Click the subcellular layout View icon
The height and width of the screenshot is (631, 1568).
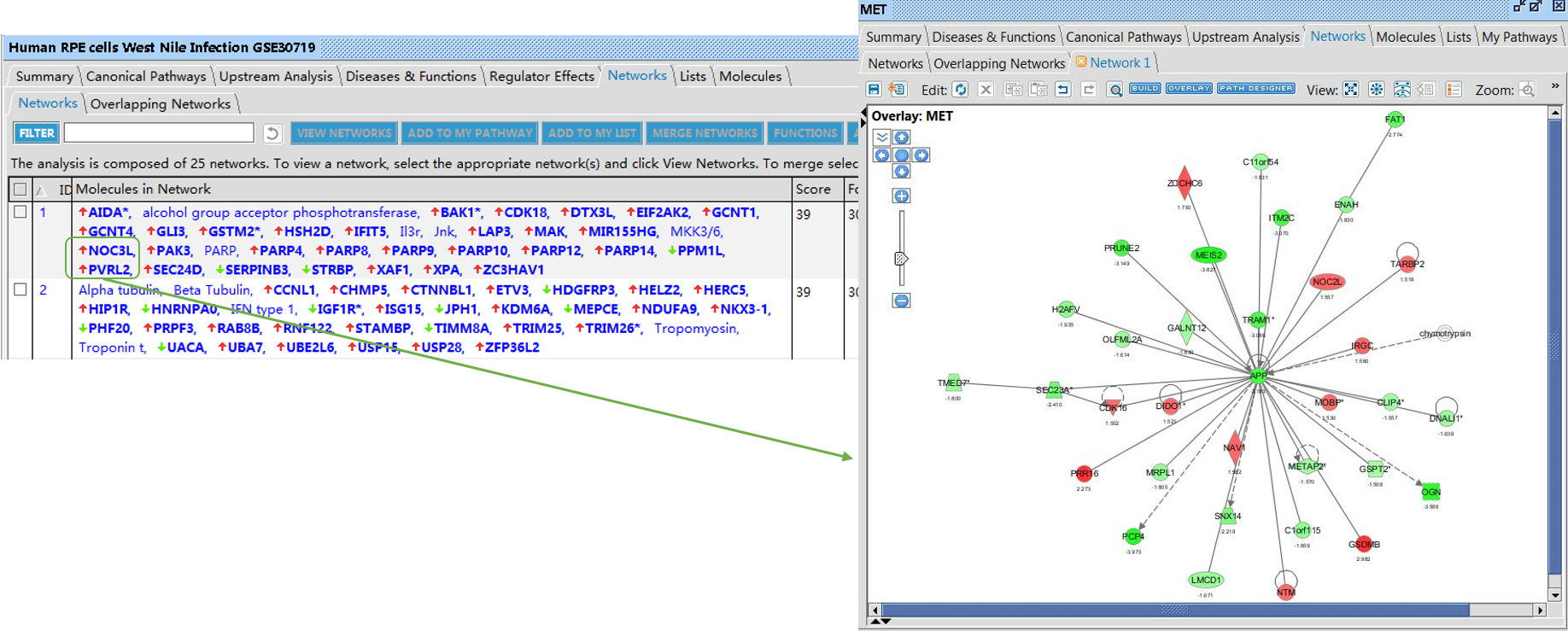[1402, 90]
